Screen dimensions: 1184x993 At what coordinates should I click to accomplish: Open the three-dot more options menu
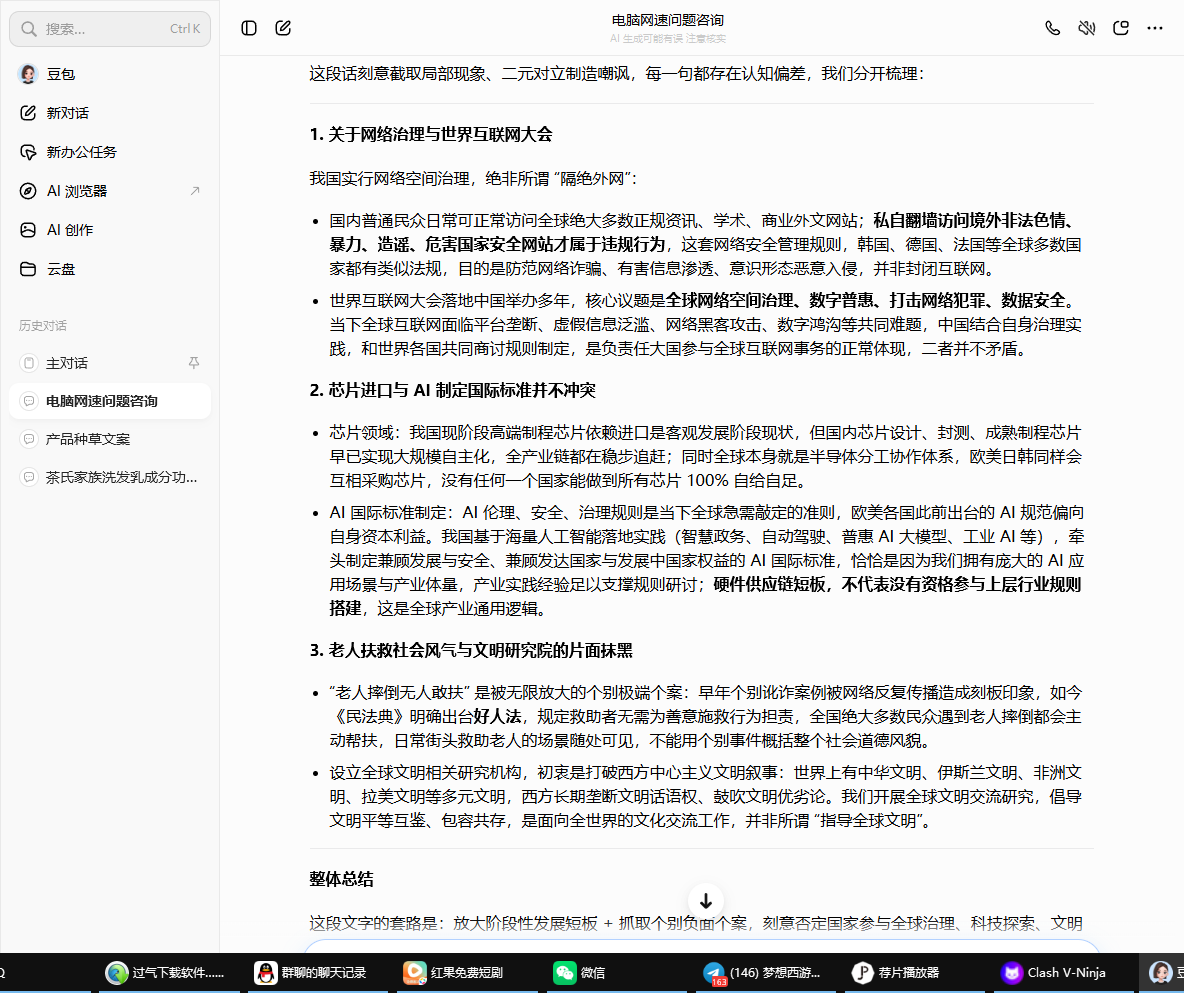pyautogui.click(x=1155, y=29)
